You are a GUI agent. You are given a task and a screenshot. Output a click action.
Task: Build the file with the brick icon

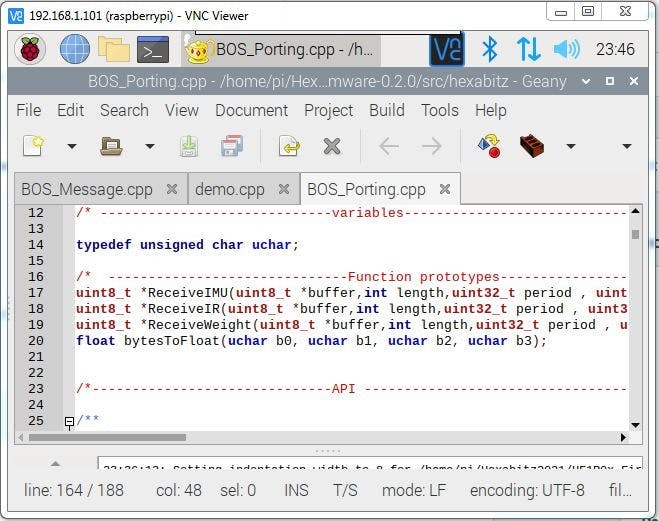[x=532, y=146]
